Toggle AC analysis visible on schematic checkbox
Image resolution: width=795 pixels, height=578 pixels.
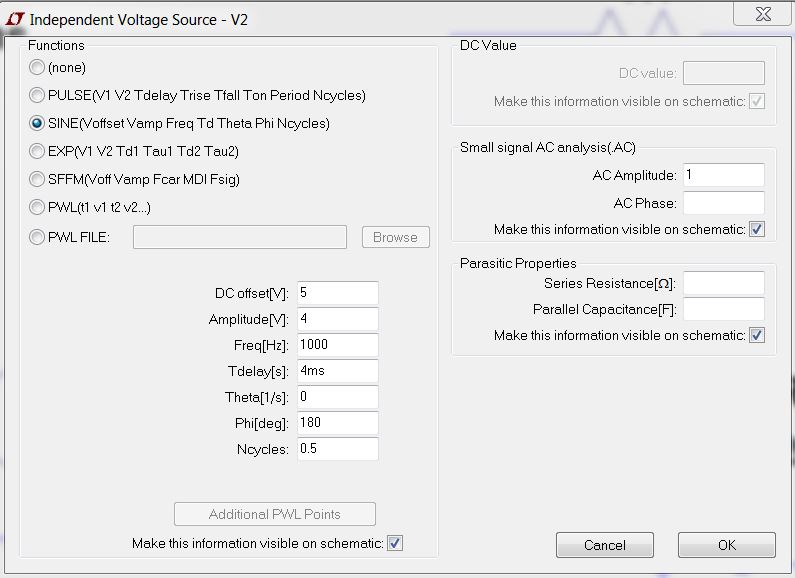[757, 229]
